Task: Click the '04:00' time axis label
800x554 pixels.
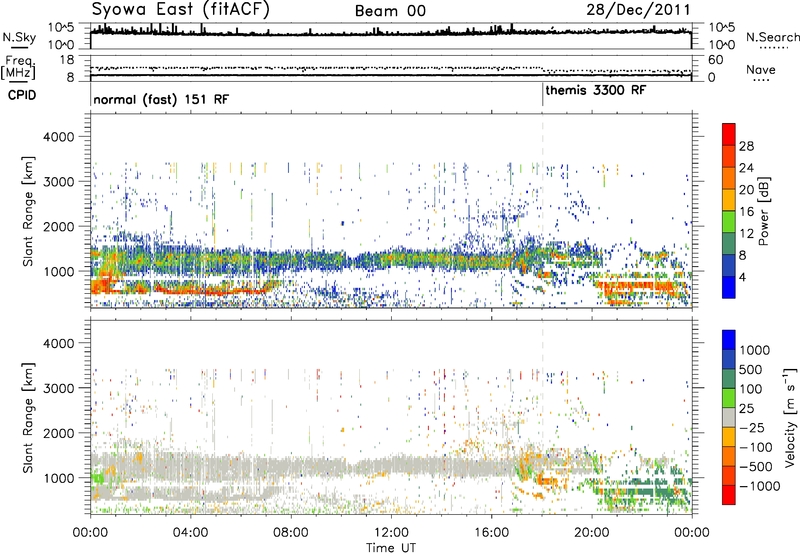Action: [190, 532]
